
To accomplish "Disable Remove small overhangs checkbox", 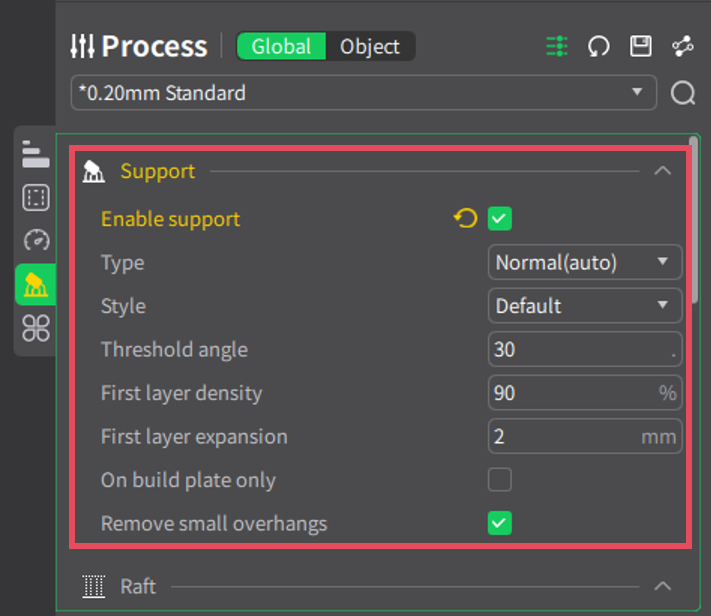I will pyautogui.click(x=500, y=523).
